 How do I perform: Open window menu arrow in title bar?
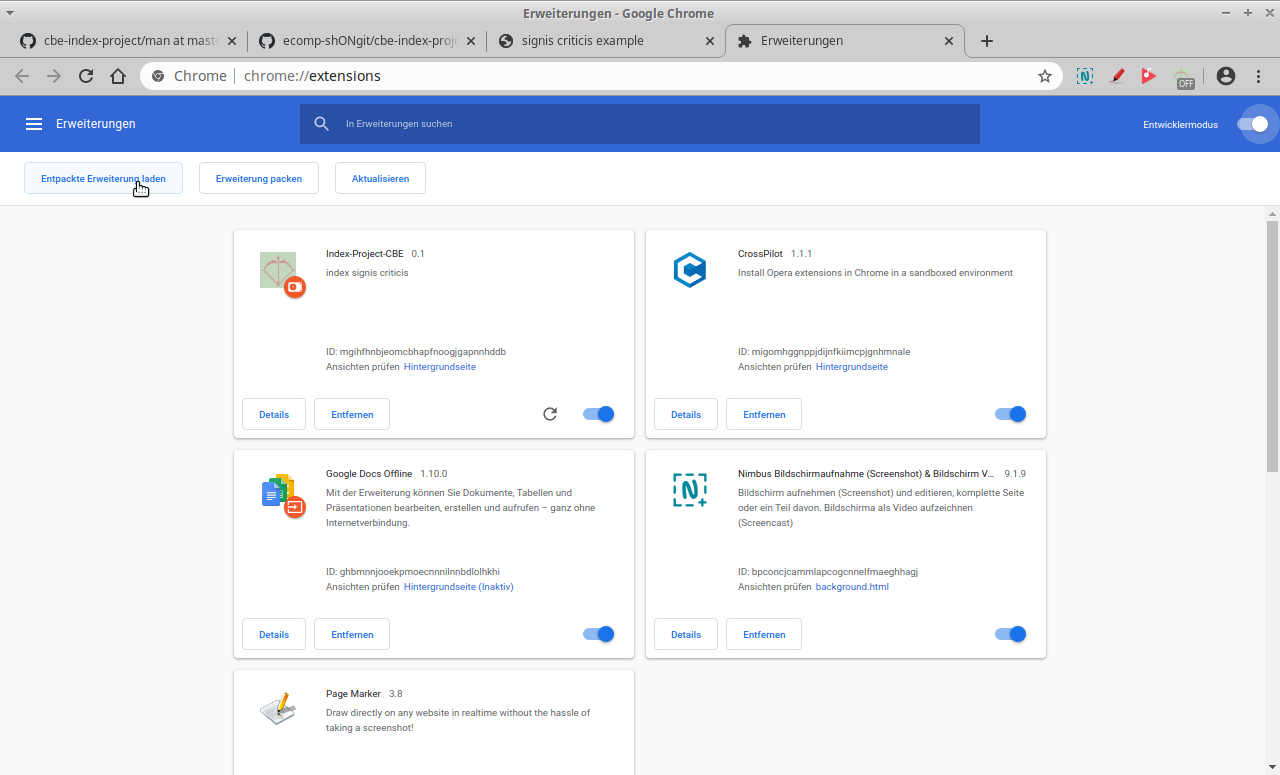tap(10, 13)
